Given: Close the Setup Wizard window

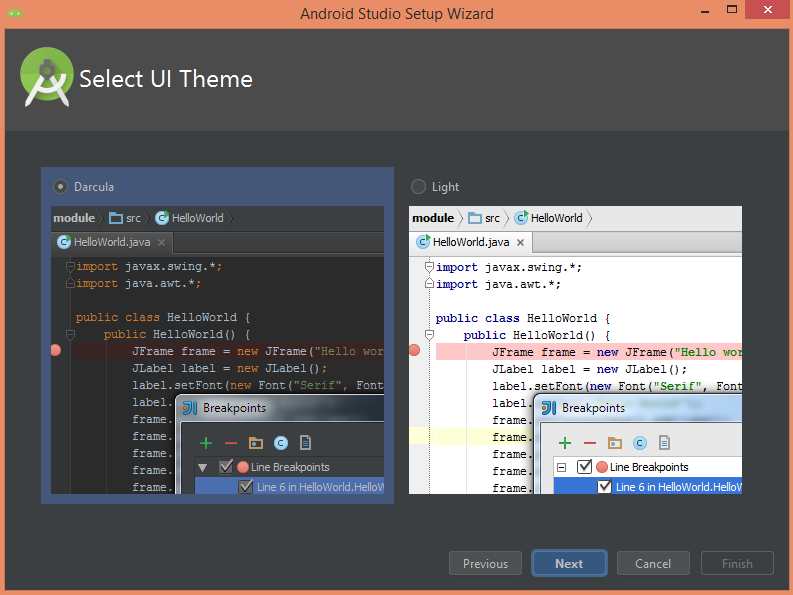Looking at the screenshot, I should 768,10.
